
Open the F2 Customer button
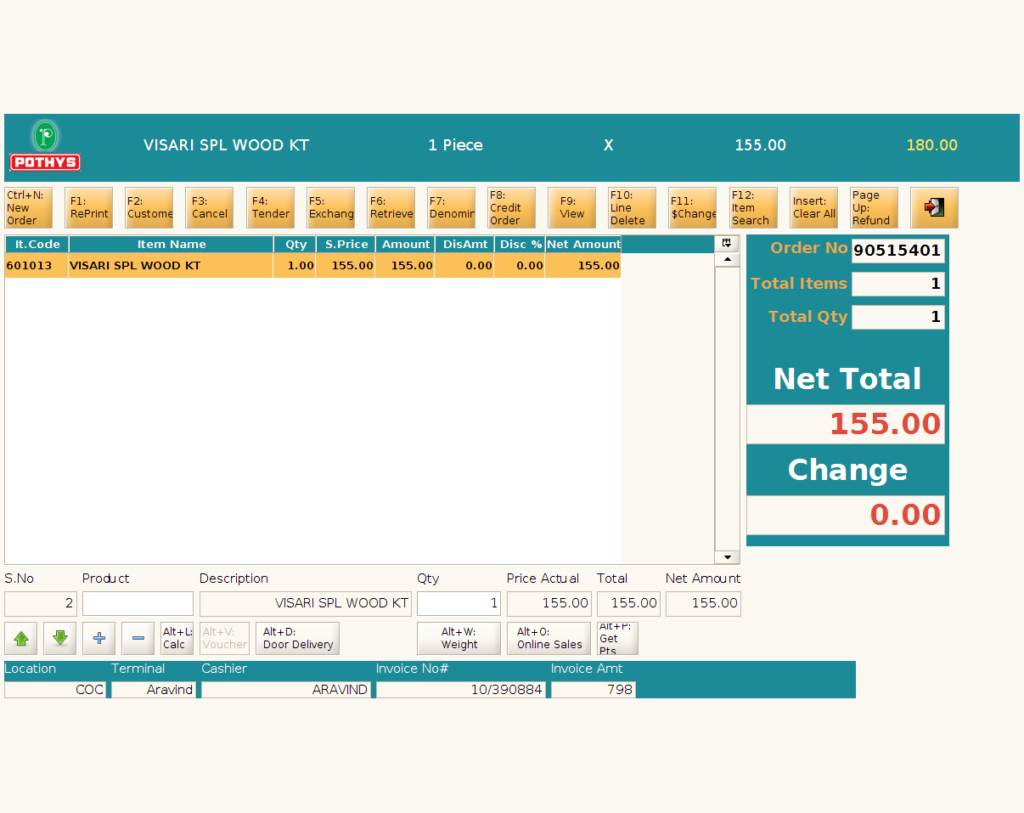(x=149, y=208)
